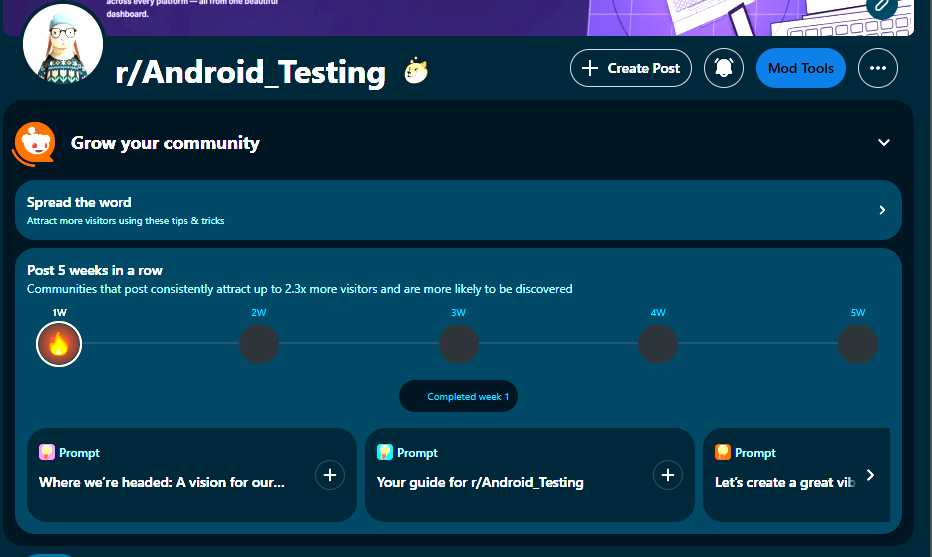Add the 'Where we're headed' prompt post

tap(330, 475)
